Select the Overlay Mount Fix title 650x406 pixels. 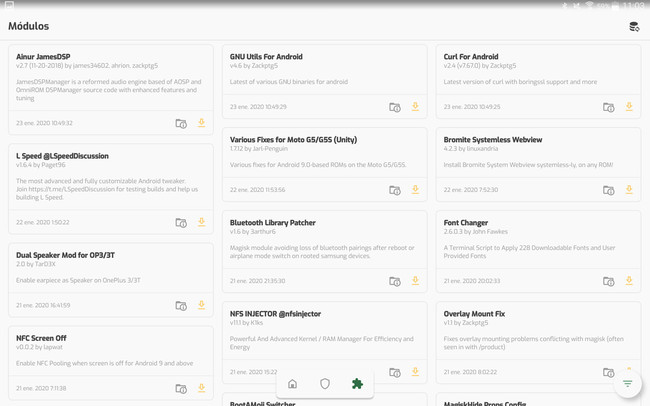[474, 314]
